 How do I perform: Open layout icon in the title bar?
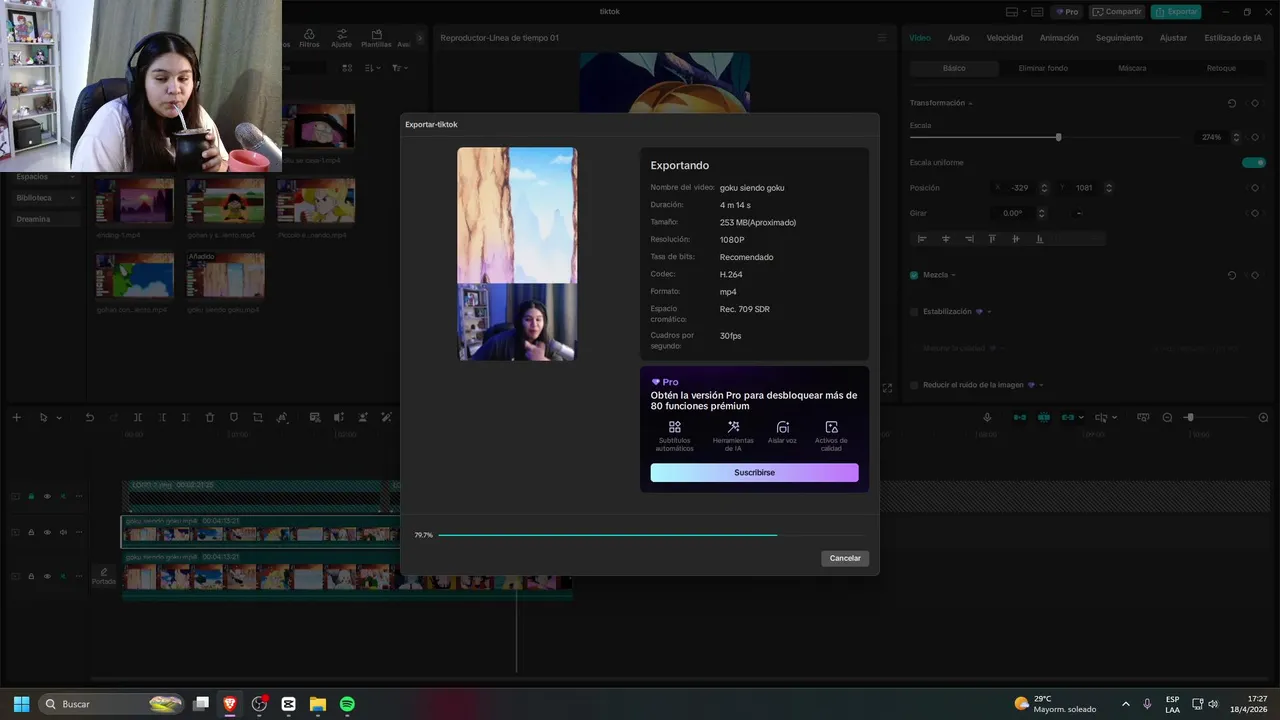[1012, 12]
